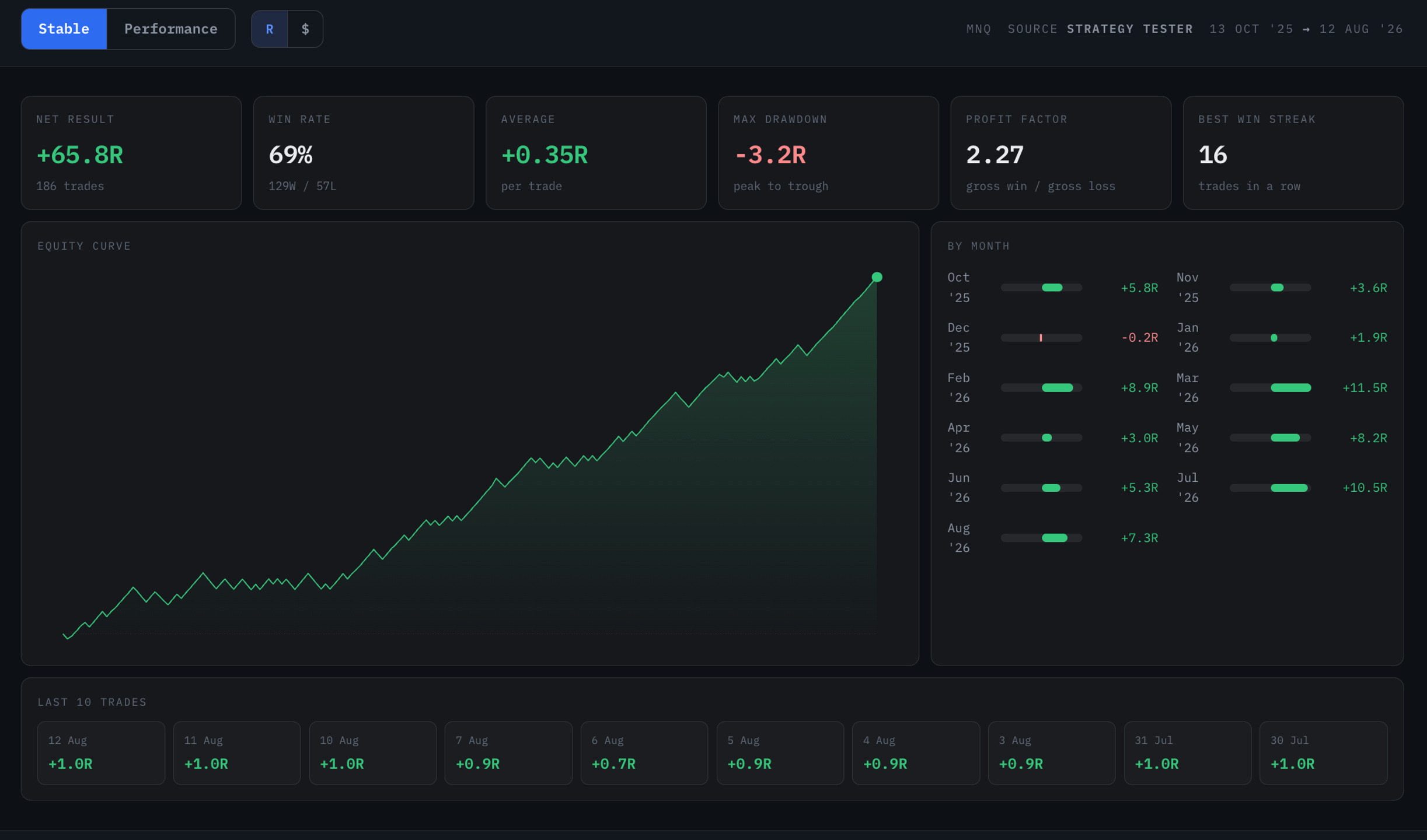Viewport: 1427px width, 840px height.
Task: Click the BY MONTH heading
Action: point(979,246)
